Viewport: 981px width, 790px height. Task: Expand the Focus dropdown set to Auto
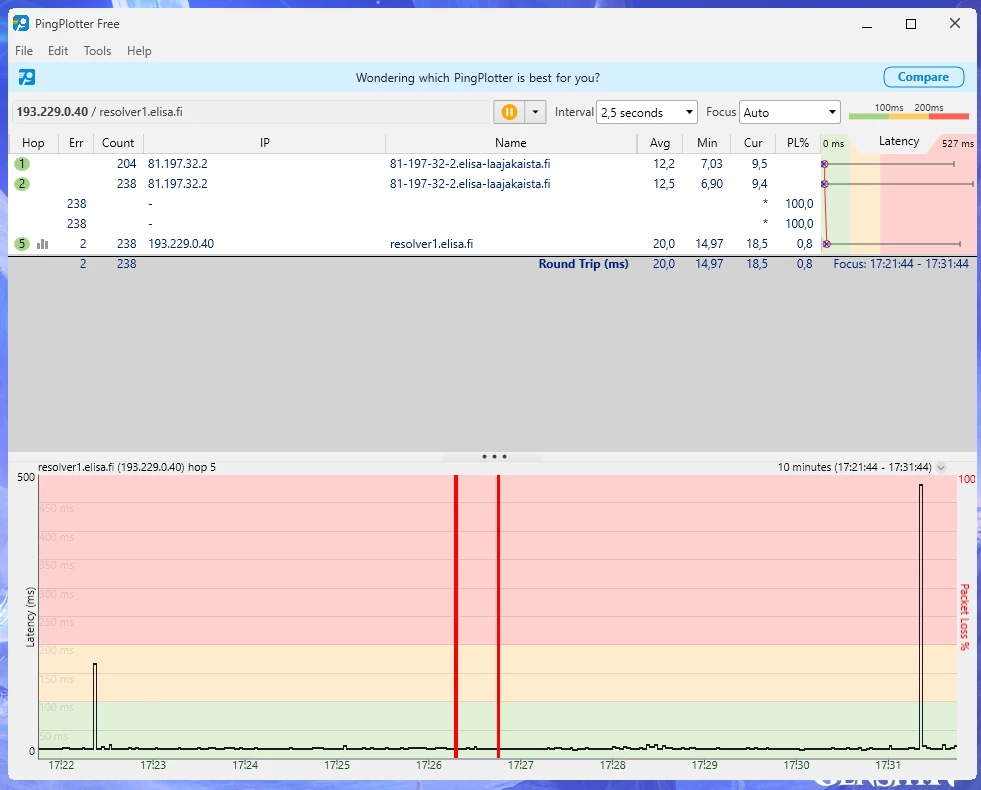tap(789, 113)
